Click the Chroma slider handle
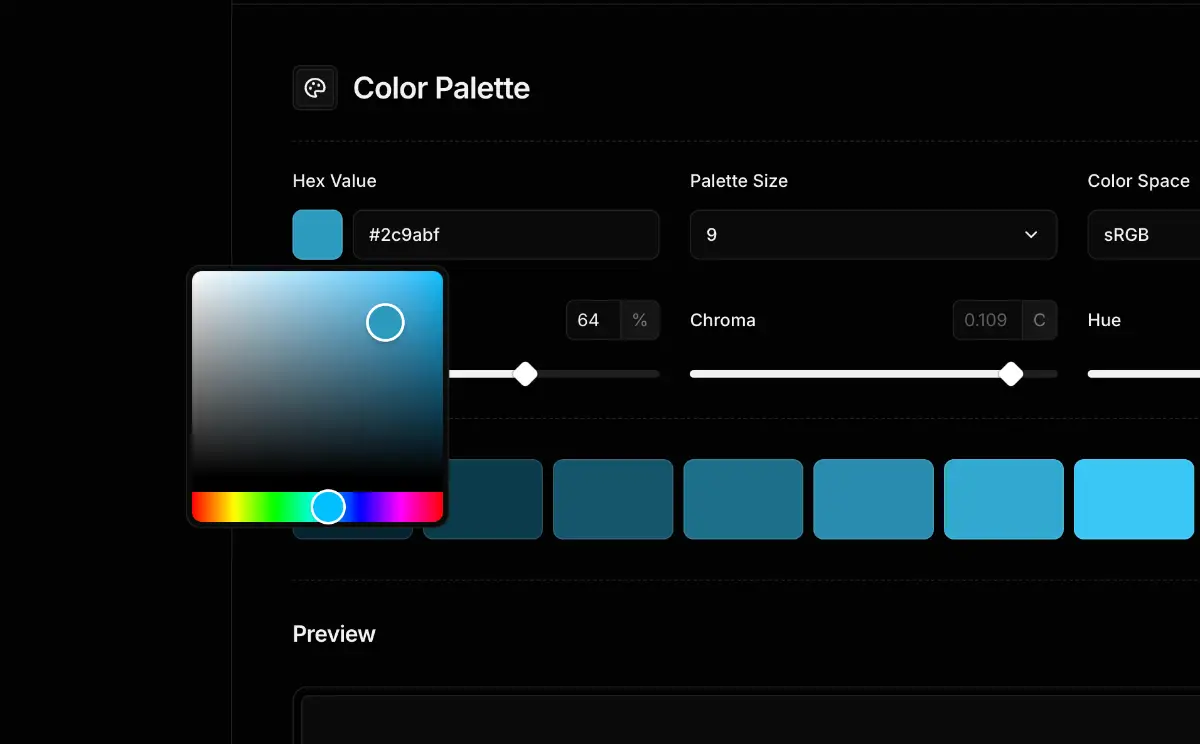 (1011, 374)
